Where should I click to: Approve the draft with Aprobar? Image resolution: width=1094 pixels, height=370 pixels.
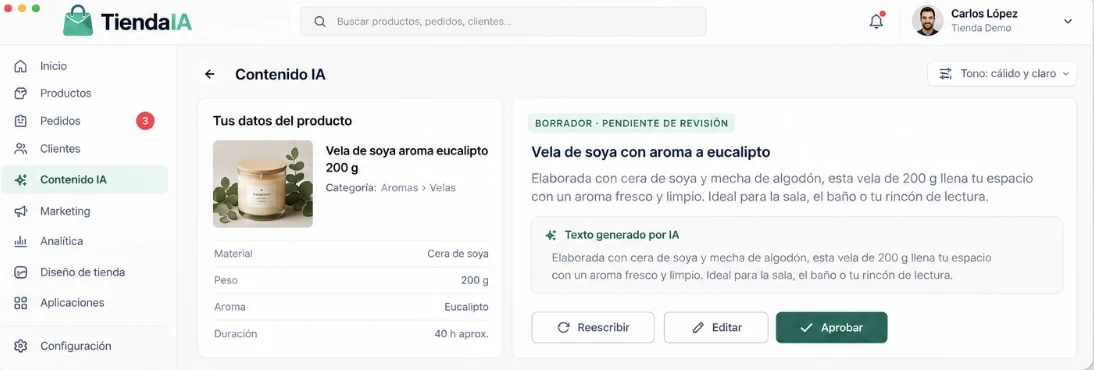click(832, 327)
